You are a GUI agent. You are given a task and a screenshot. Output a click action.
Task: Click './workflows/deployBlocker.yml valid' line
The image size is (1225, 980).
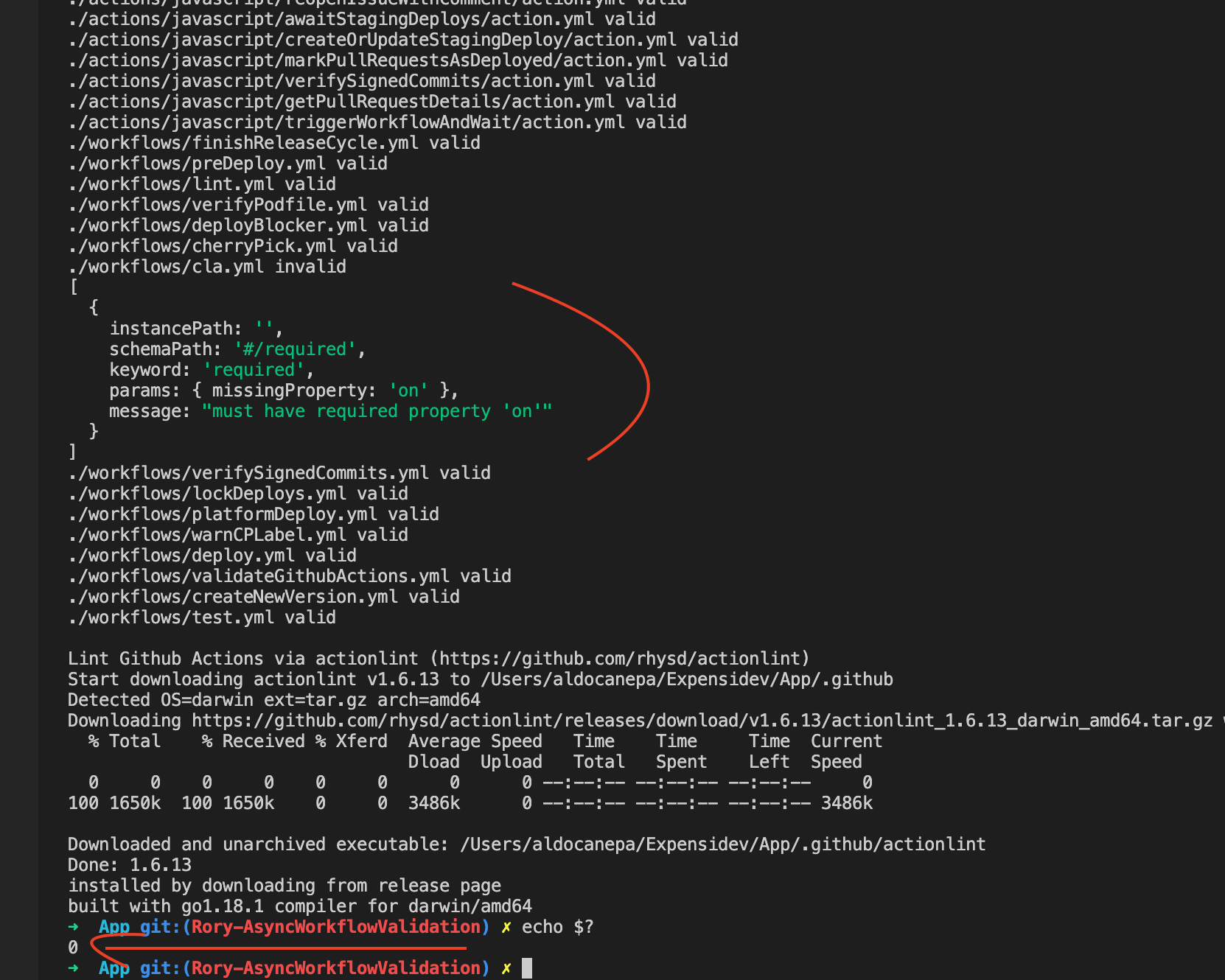[248, 225]
